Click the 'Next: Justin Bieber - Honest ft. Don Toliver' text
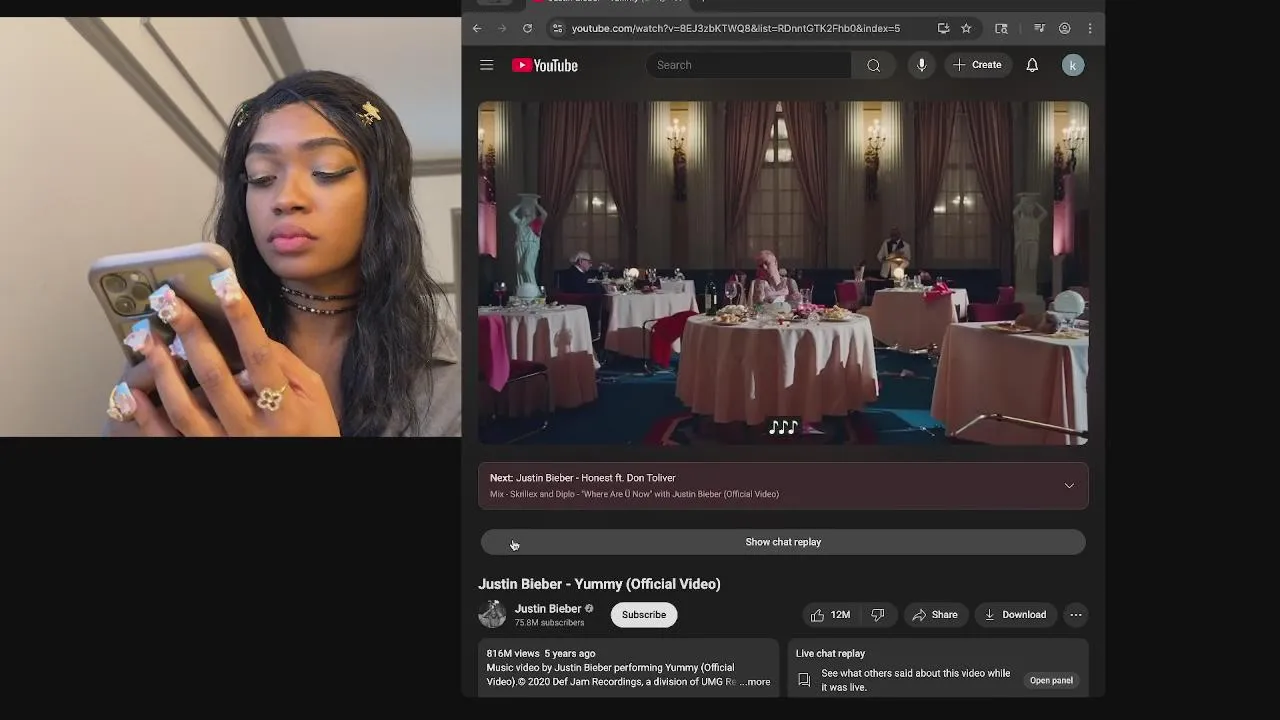Viewport: 1280px width, 720px height. coord(583,478)
